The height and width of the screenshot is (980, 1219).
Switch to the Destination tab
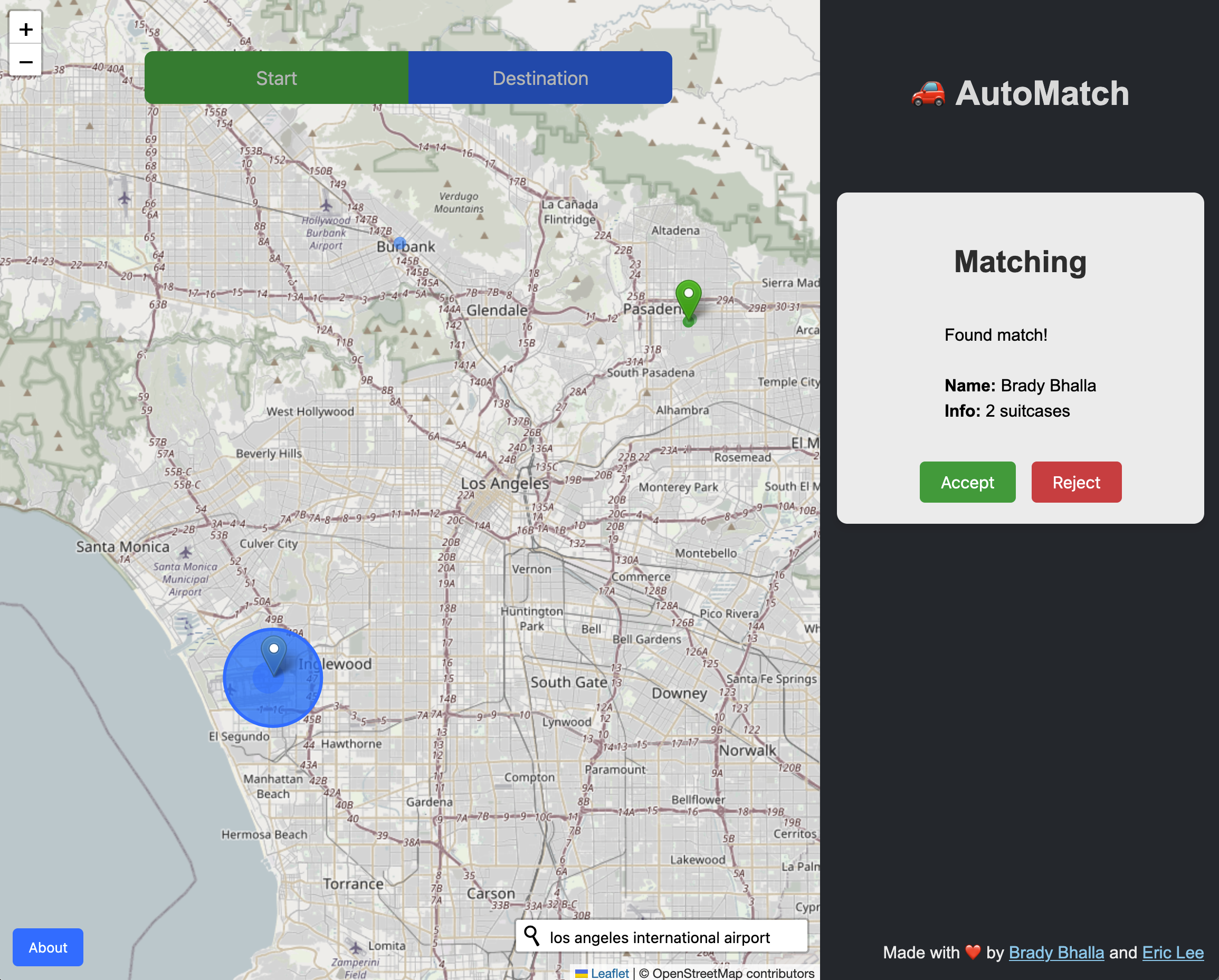[x=540, y=78]
